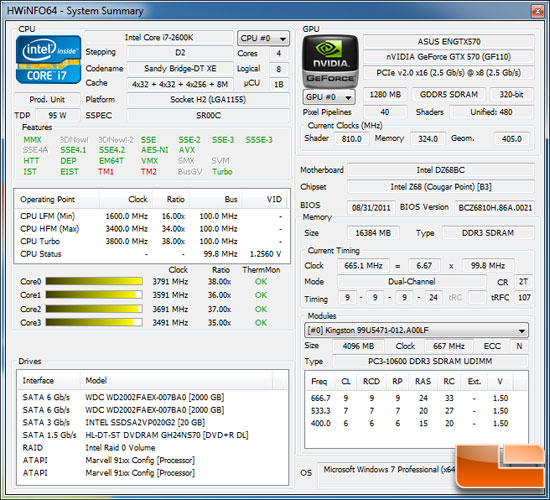Click the shader clock 810.0 field

(x=351, y=139)
